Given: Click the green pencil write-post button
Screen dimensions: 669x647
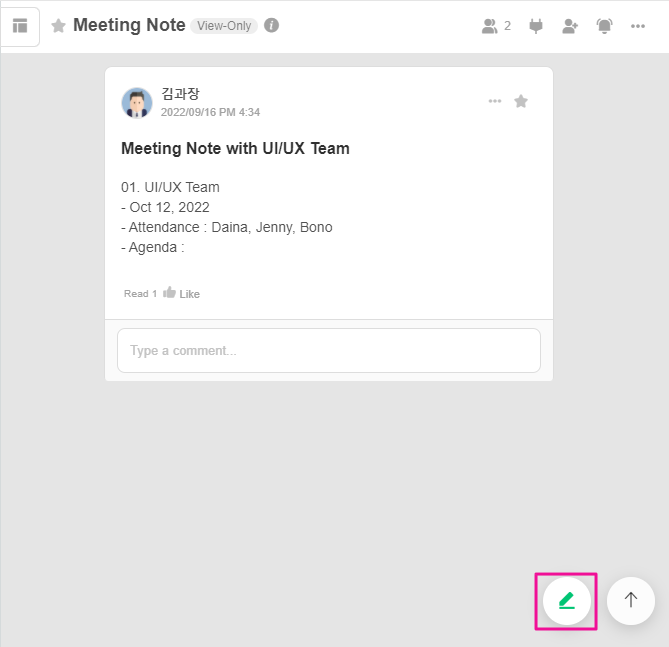Looking at the screenshot, I should tap(567, 600).
